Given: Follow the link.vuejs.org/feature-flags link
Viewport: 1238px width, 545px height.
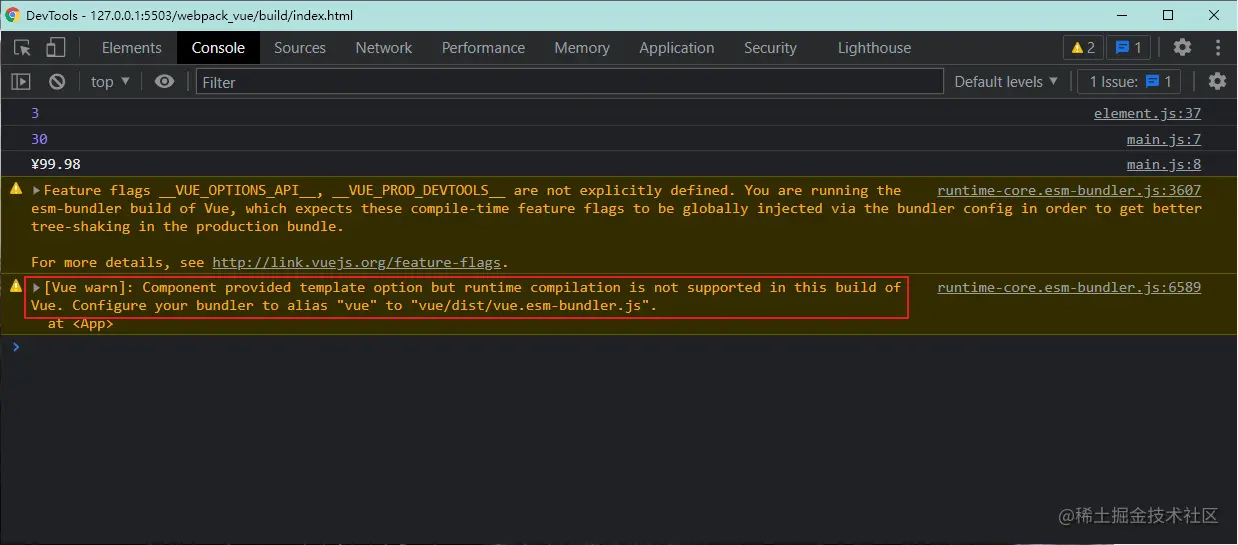Looking at the screenshot, I should point(356,263).
